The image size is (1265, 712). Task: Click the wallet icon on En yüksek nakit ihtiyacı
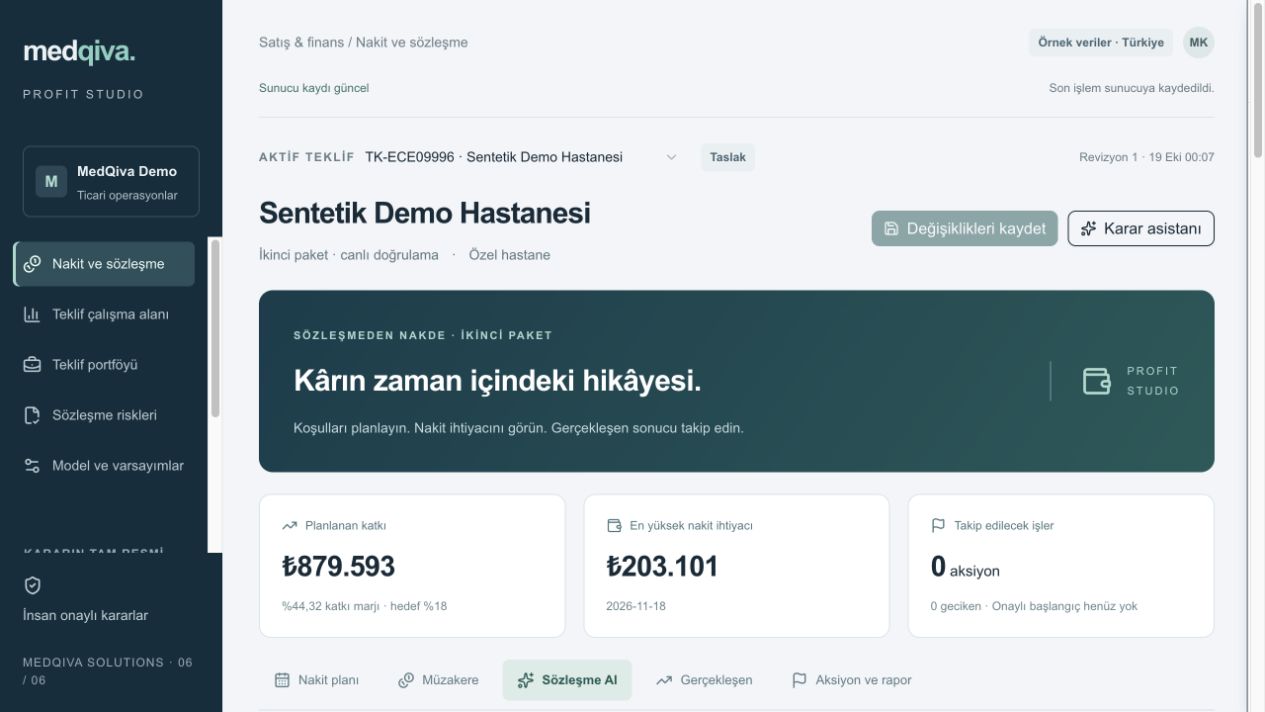click(614, 525)
